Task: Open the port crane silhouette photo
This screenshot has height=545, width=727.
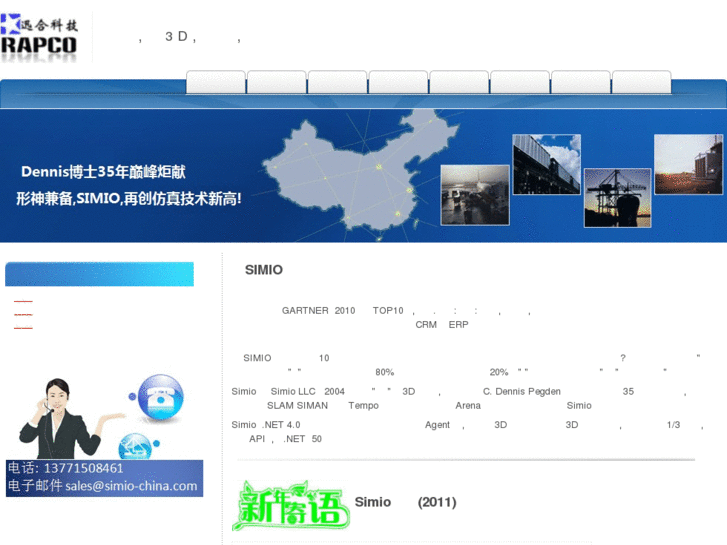Action: point(618,198)
